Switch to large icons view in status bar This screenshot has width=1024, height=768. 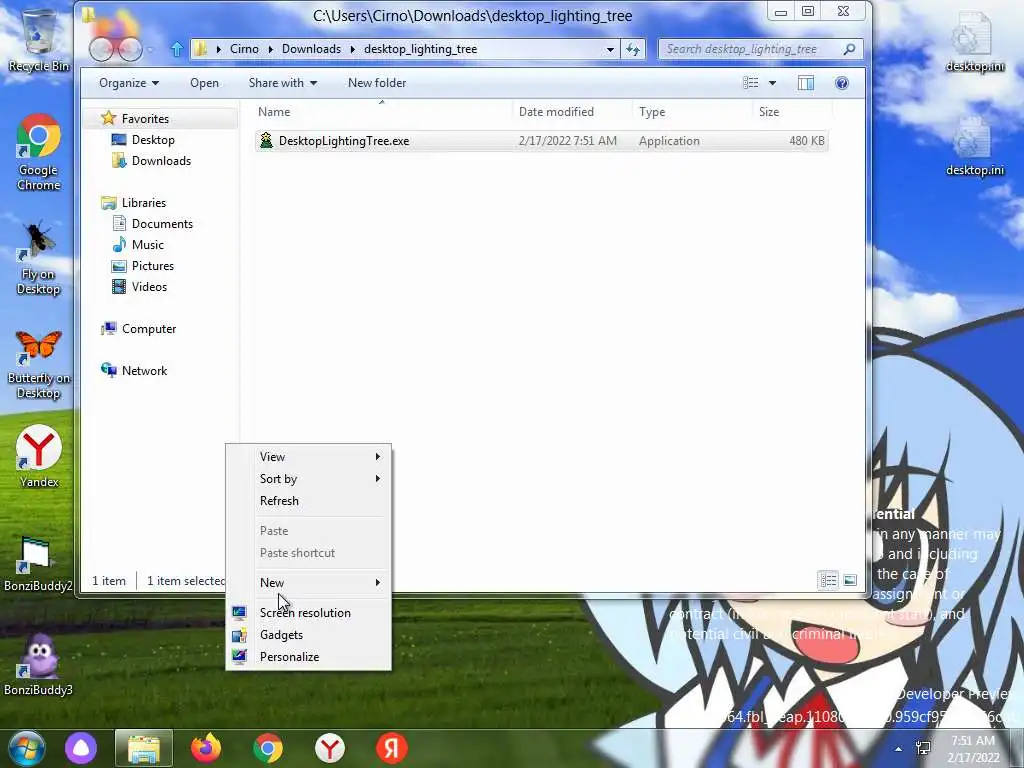850,580
